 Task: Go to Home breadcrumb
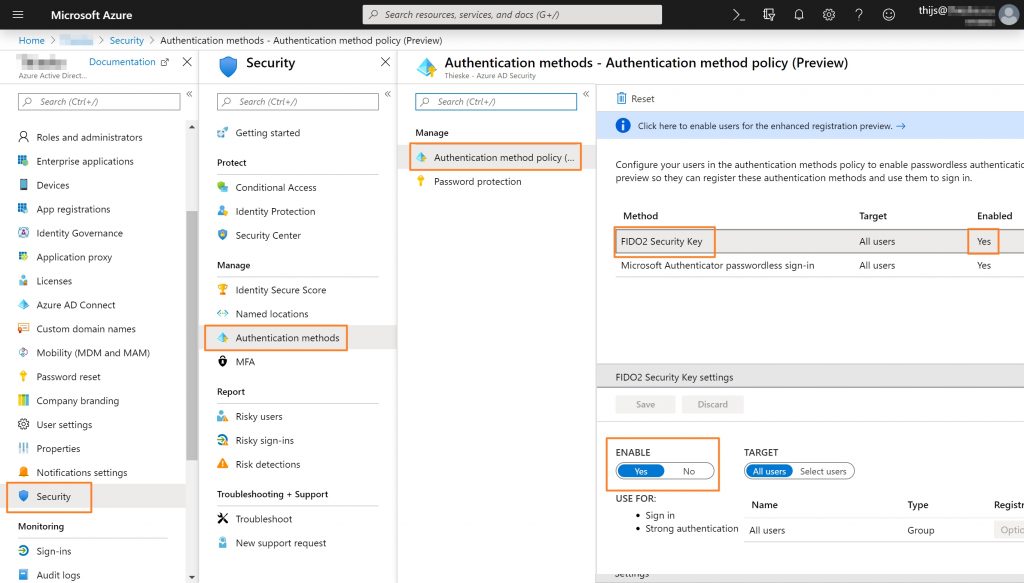(31, 40)
